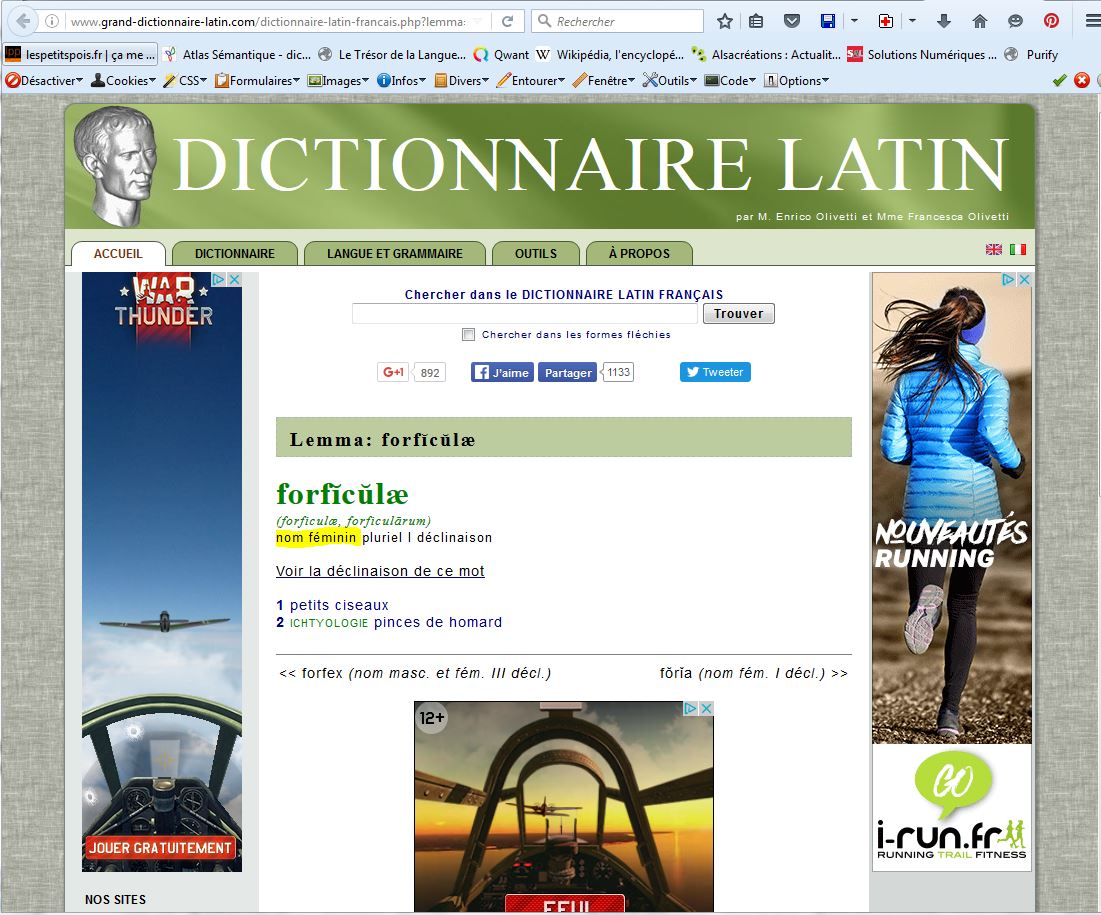Viewport: 1101px width, 915px height.
Task: Select the LANGUE ET GRAMMAIRE tab
Action: [394, 254]
